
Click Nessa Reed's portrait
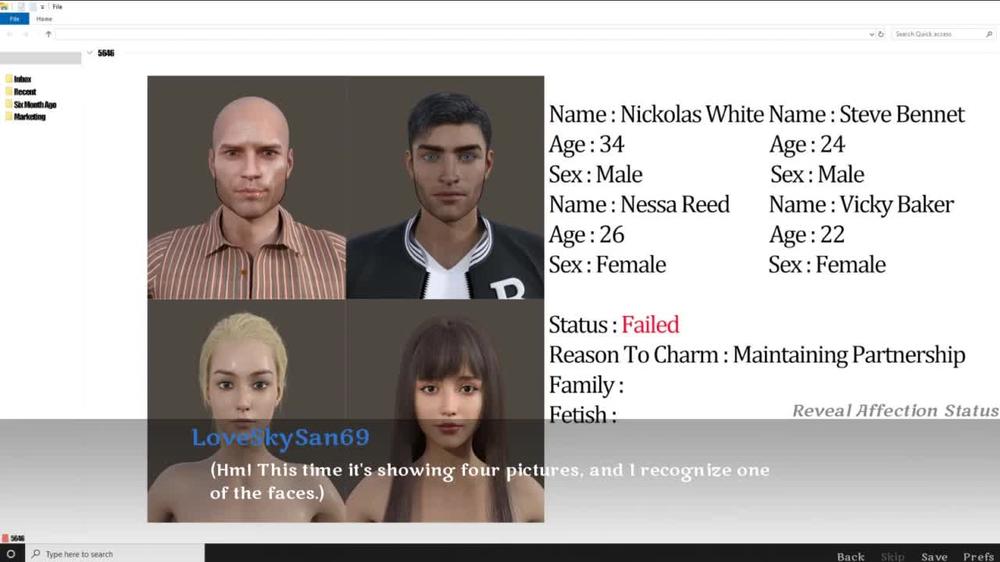tap(247, 411)
